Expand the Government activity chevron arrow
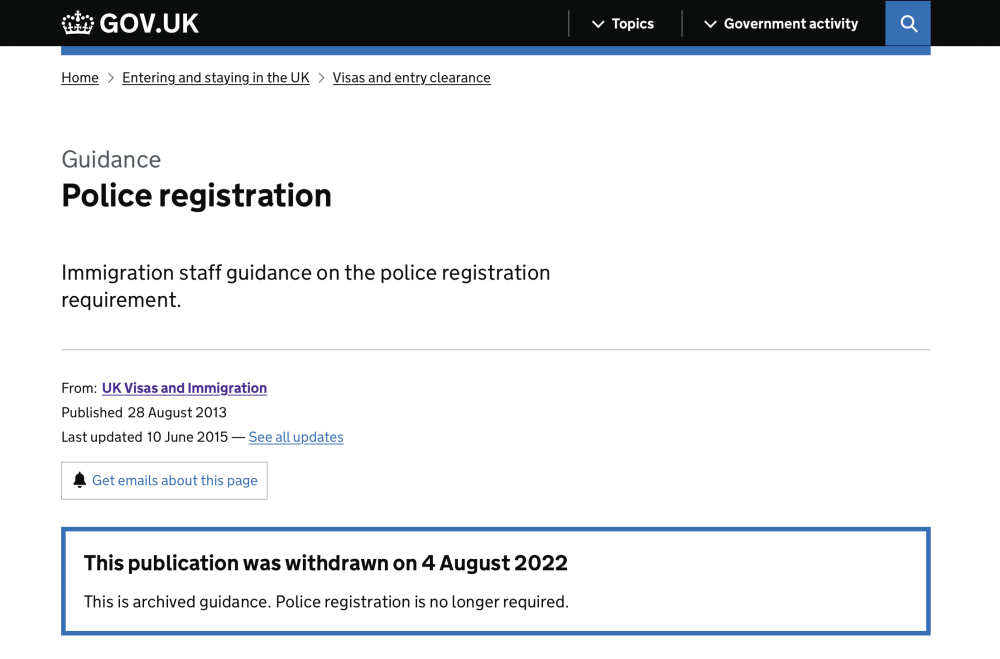 tap(710, 24)
